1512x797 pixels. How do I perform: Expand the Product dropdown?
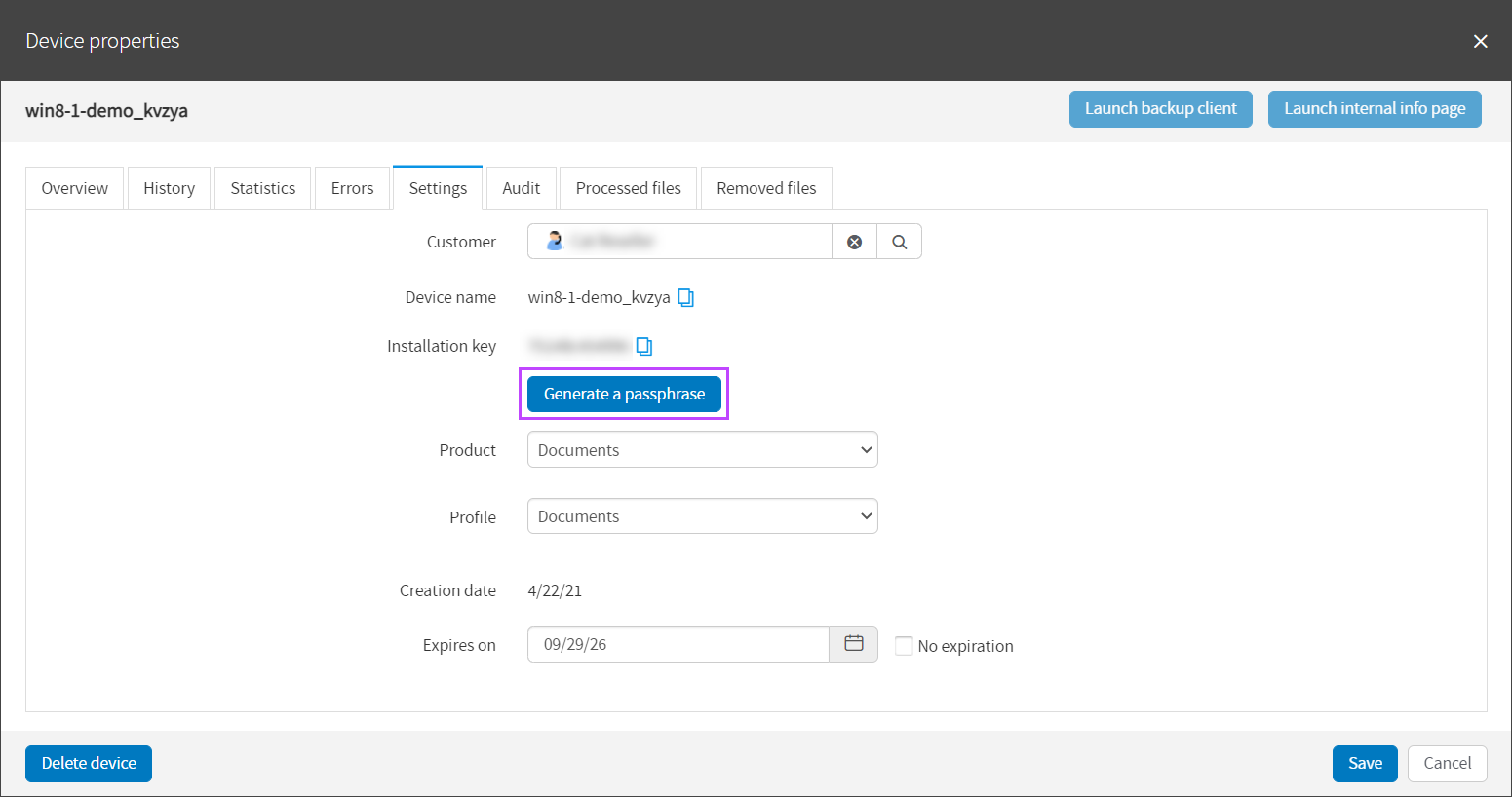point(702,450)
